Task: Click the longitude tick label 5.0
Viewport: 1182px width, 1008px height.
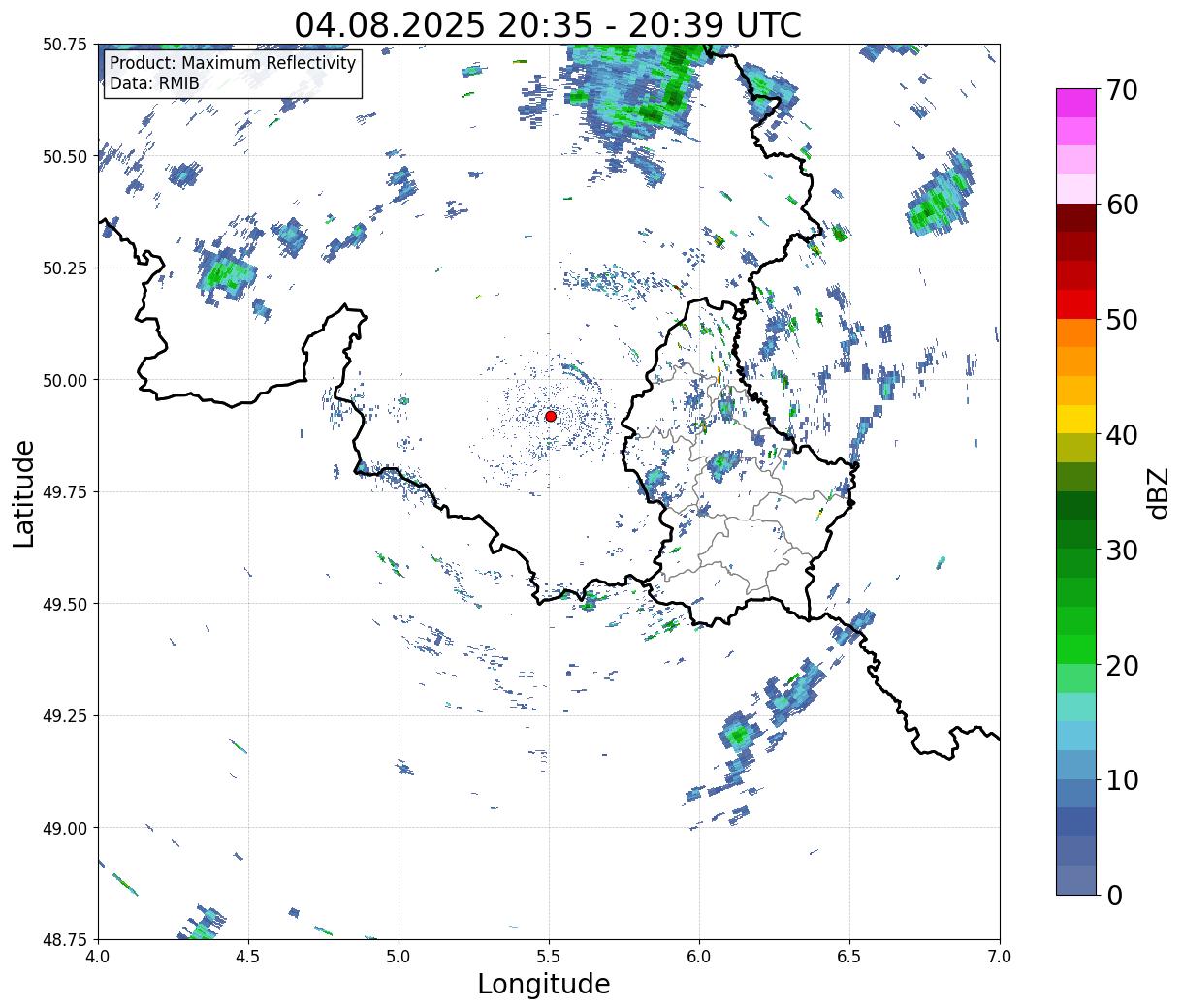Action: pos(399,957)
